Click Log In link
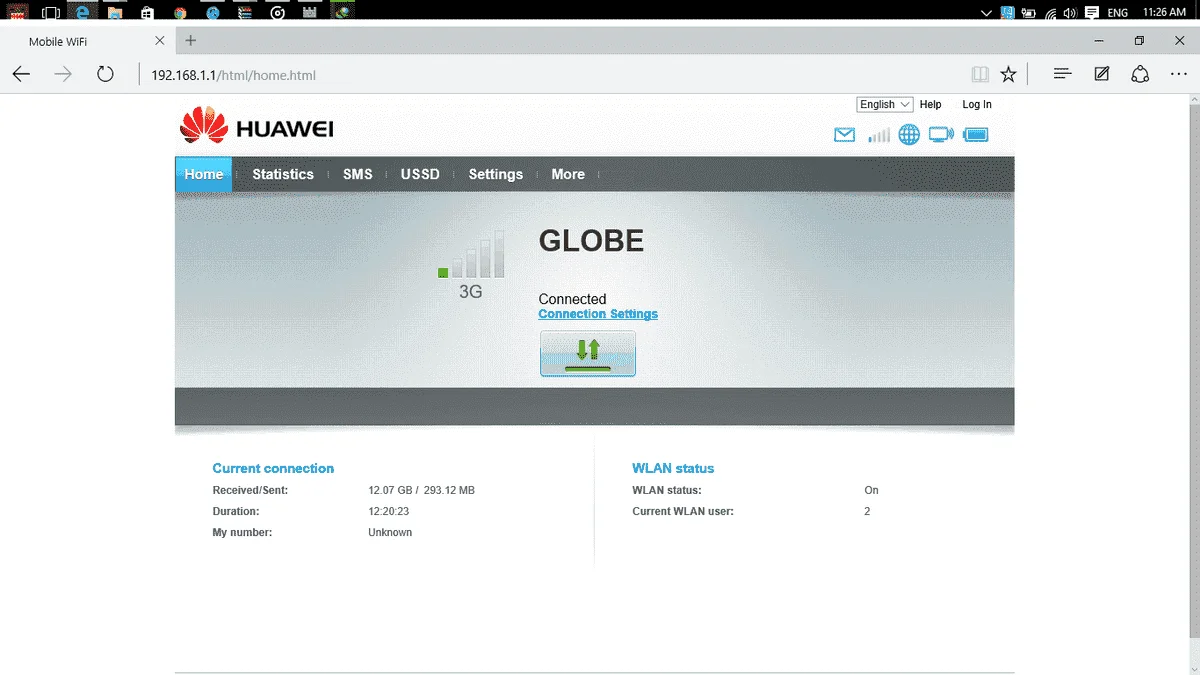This screenshot has height=675, width=1200. (977, 104)
